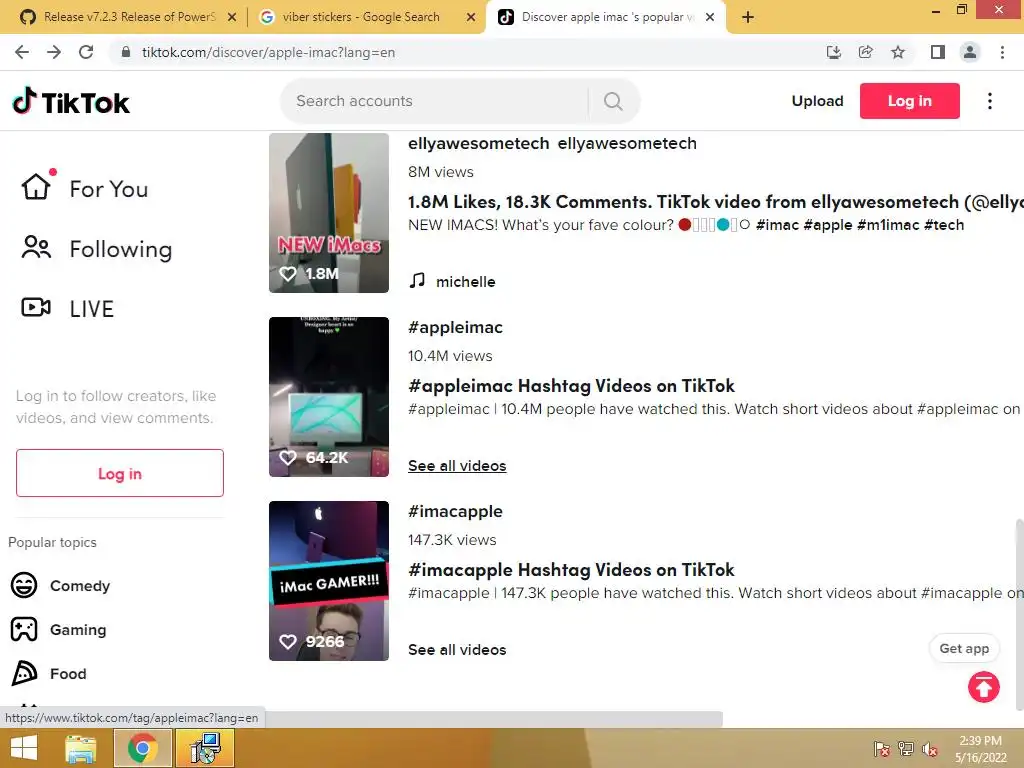Viewport: 1024px width, 768px height.
Task: Click the Chrome taskbar icon
Action: point(142,748)
